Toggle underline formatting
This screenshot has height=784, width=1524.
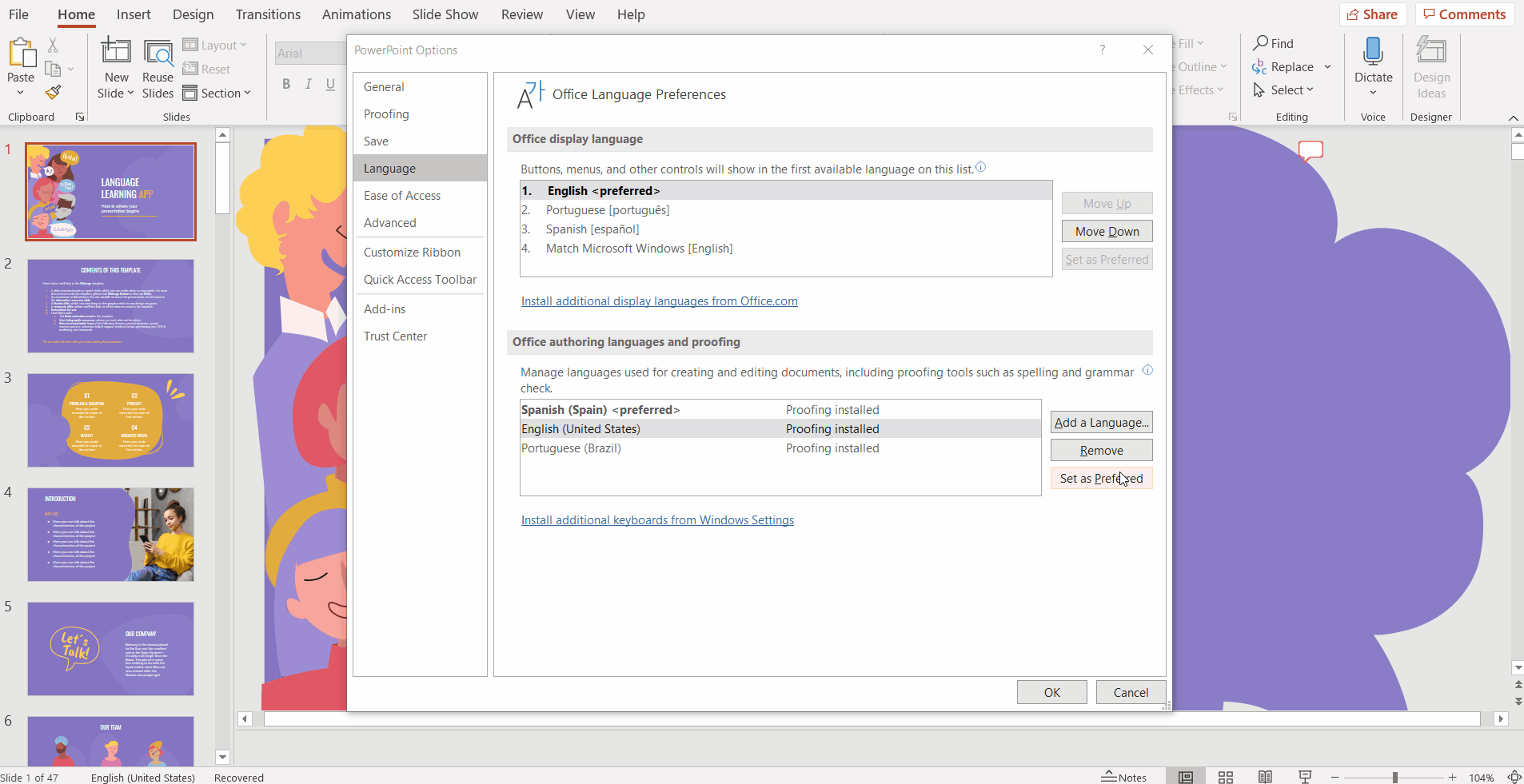(x=329, y=83)
